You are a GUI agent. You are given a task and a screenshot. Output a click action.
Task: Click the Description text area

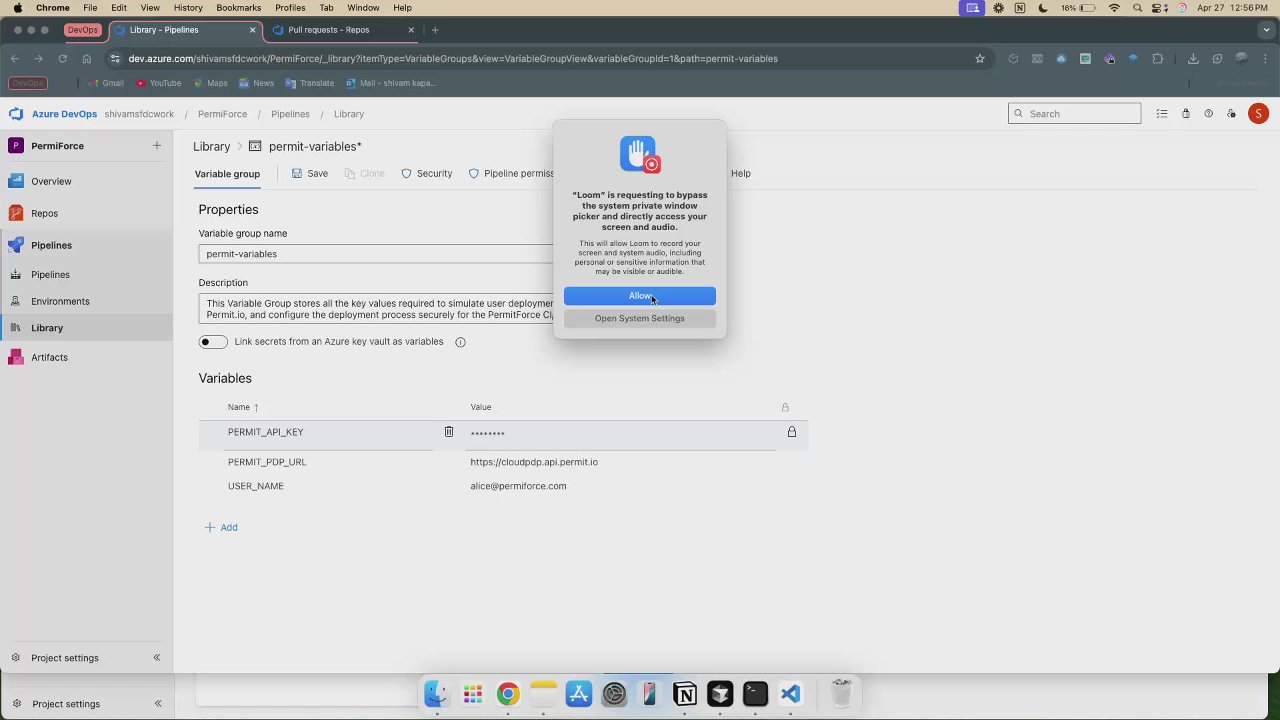point(376,309)
